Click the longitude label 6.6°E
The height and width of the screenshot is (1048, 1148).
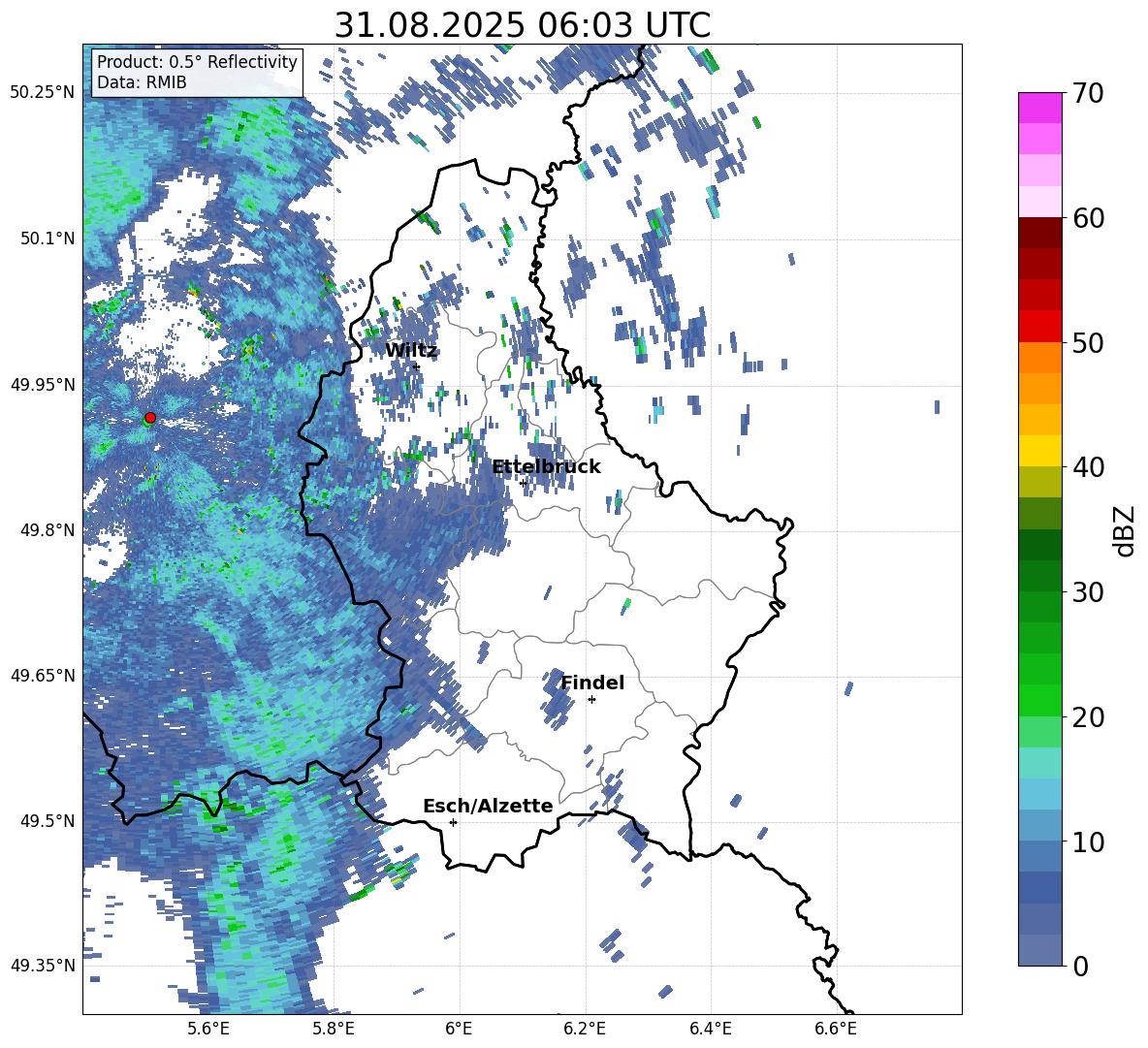[x=836, y=1029]
